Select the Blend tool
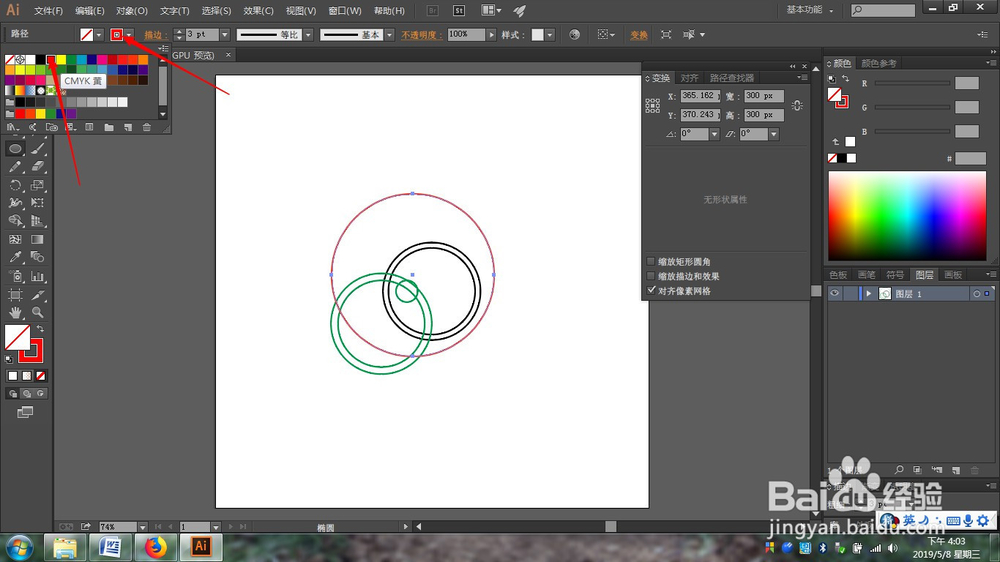This screenshot has height=562, width=1000. click(x=38, y=258)
